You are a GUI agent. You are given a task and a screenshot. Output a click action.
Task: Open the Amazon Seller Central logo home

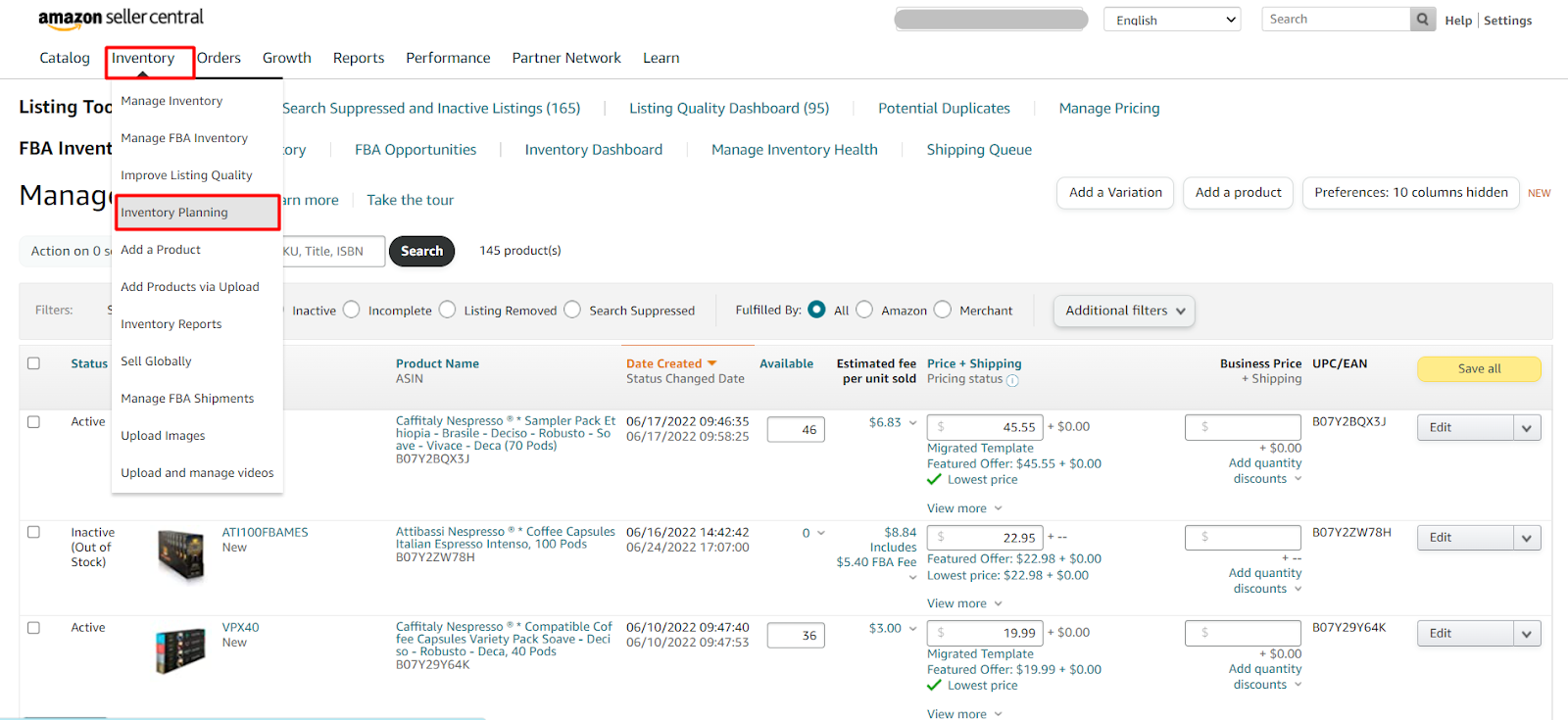point(121,18)
